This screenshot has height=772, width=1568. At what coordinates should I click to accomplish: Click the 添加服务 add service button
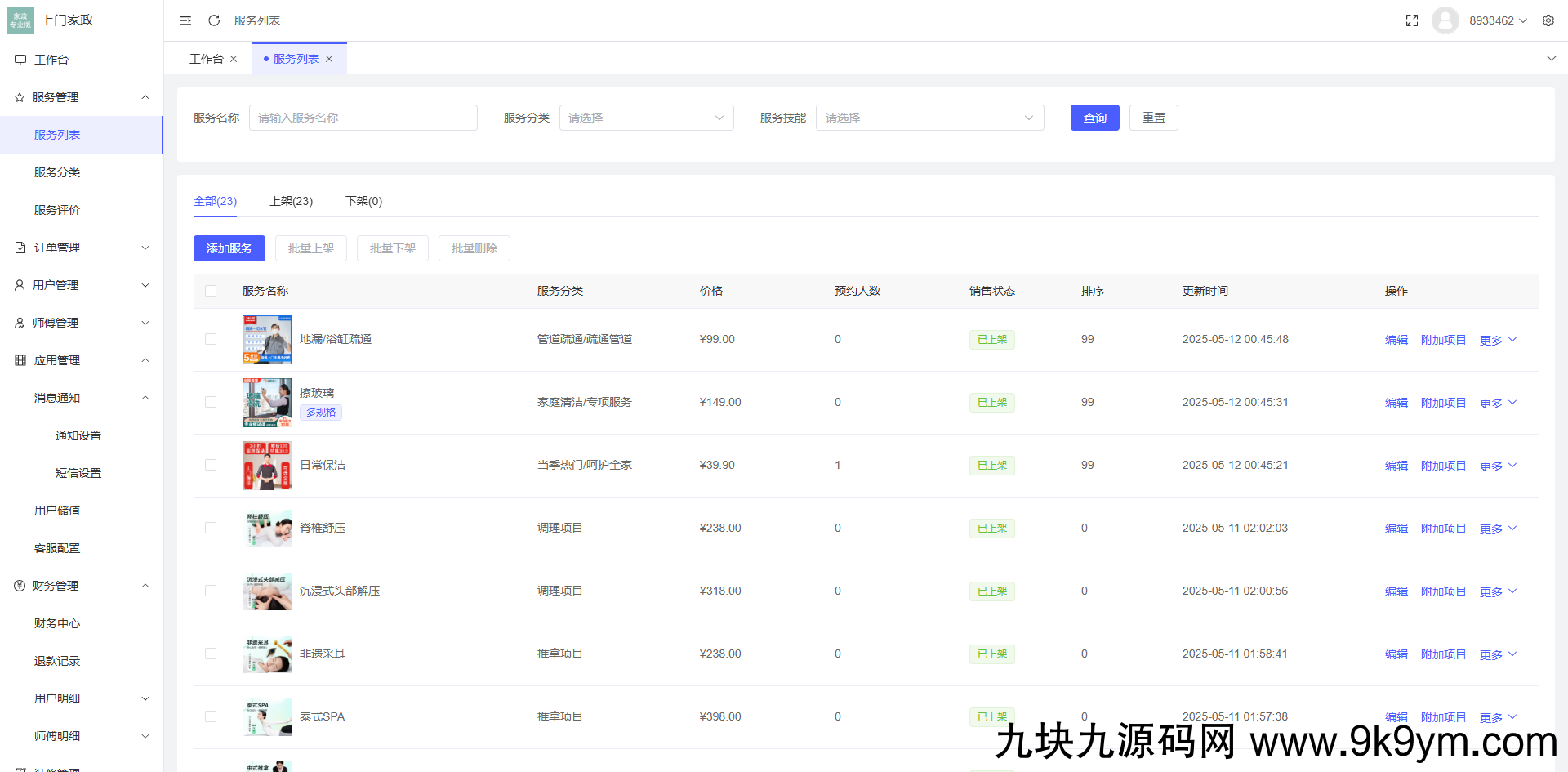coord(229,248)
